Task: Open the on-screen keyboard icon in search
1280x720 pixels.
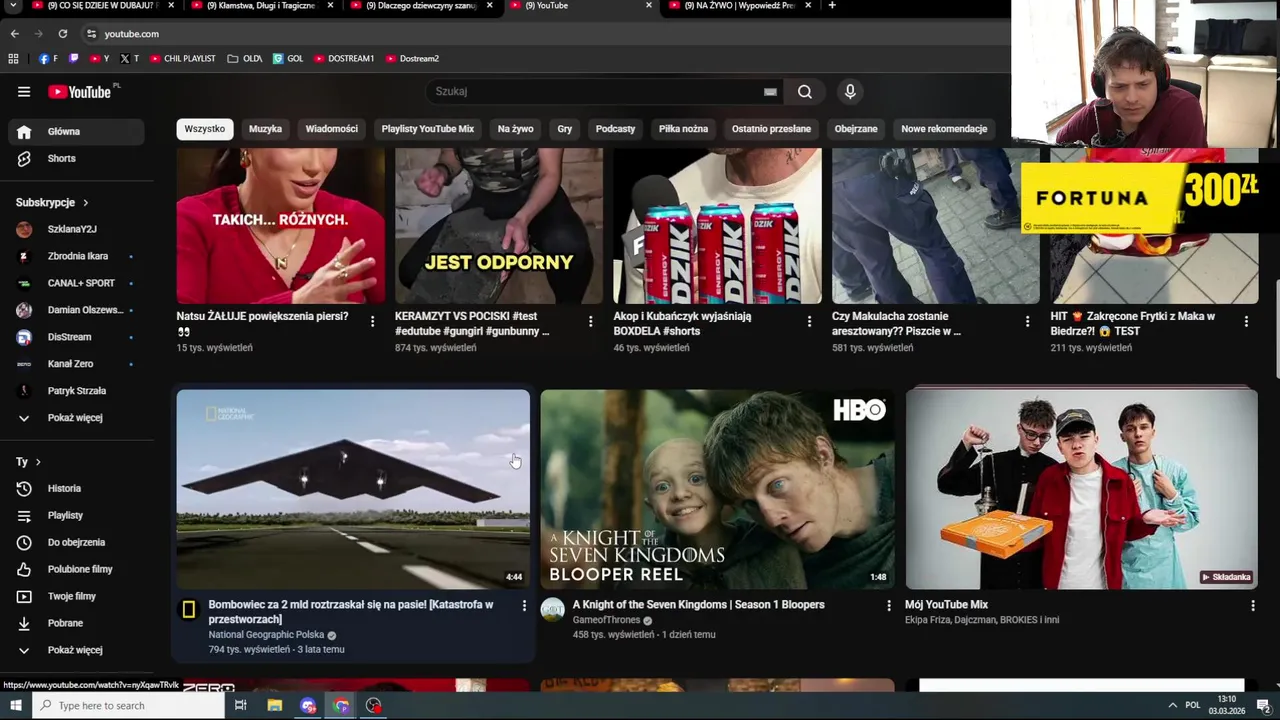Action: click(x=770, y=92)
